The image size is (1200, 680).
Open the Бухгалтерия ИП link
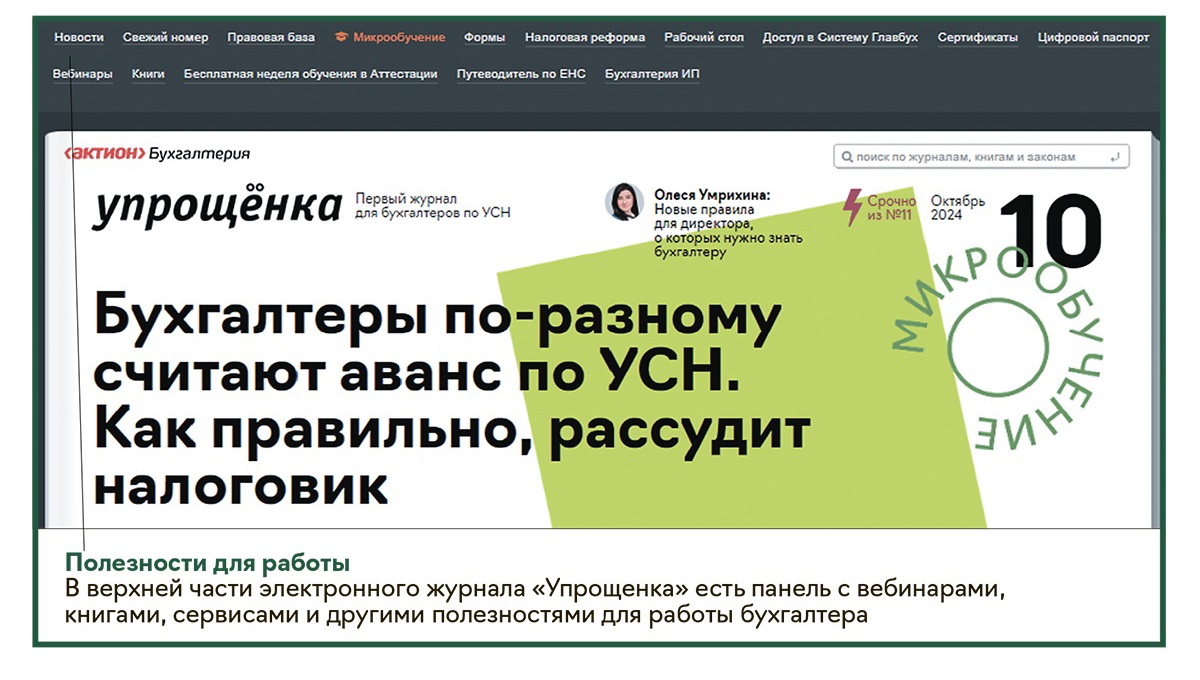click(652, 74)
